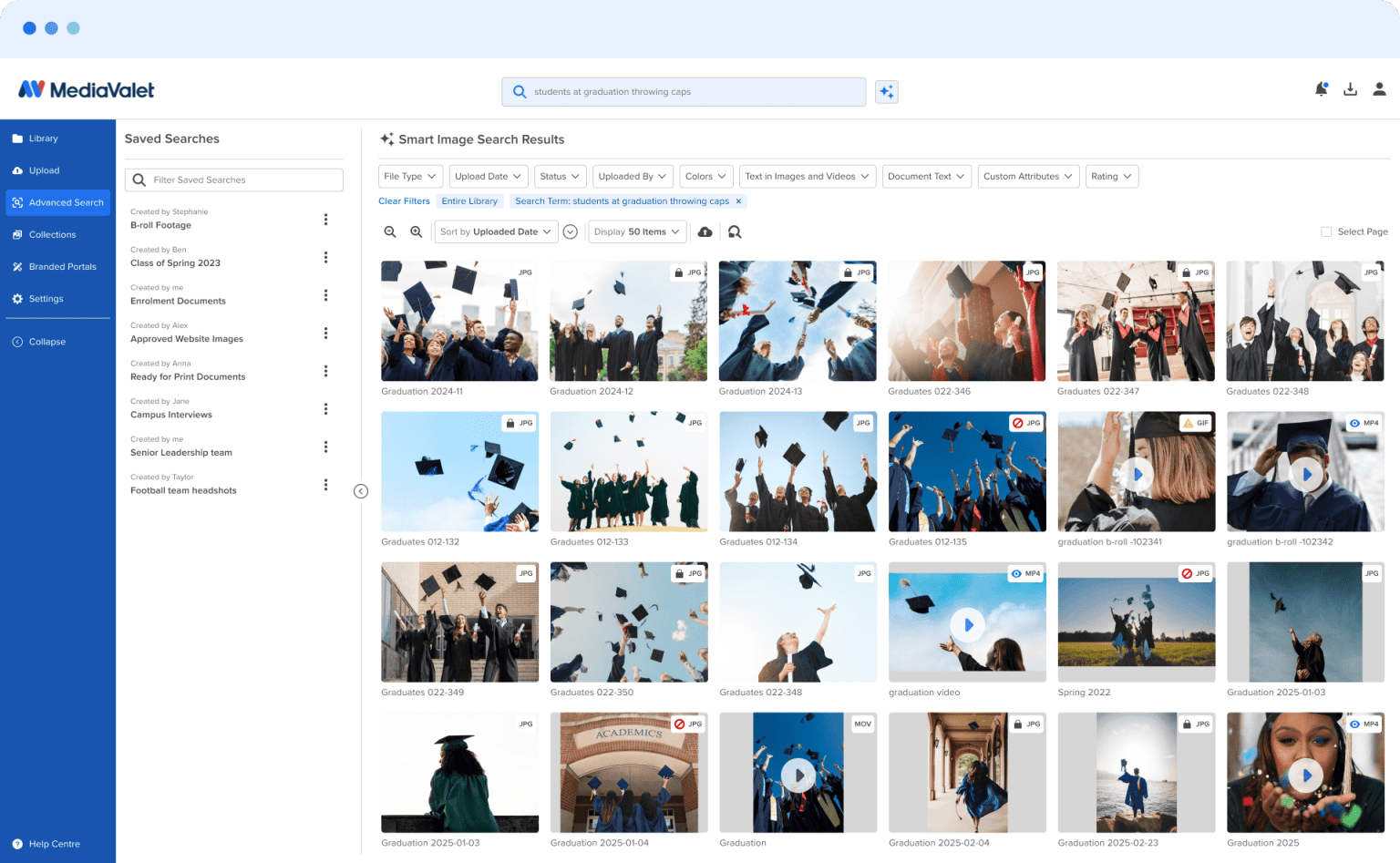
Task: Click the Clear Filters link
Action: coord(404,200)
